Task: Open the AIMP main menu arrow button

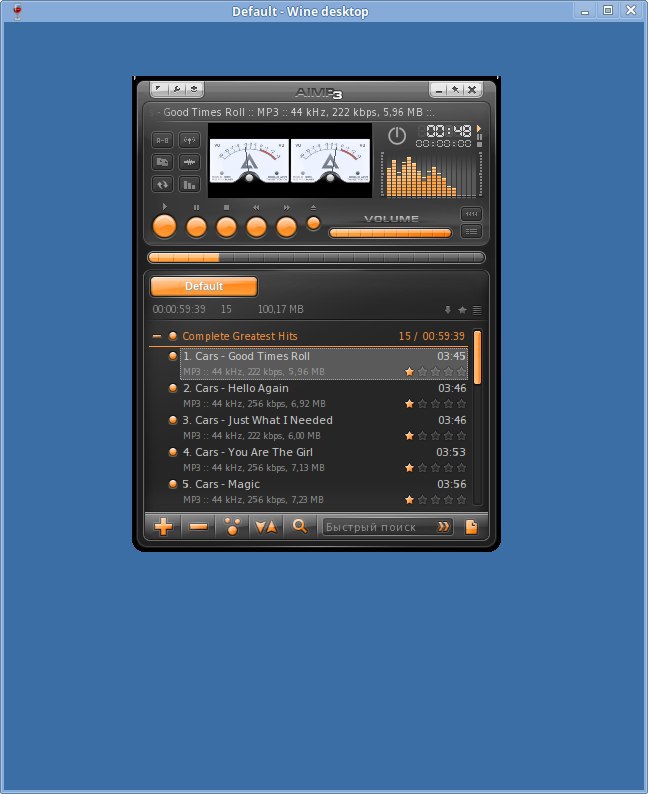Action: tap(158, 89)
